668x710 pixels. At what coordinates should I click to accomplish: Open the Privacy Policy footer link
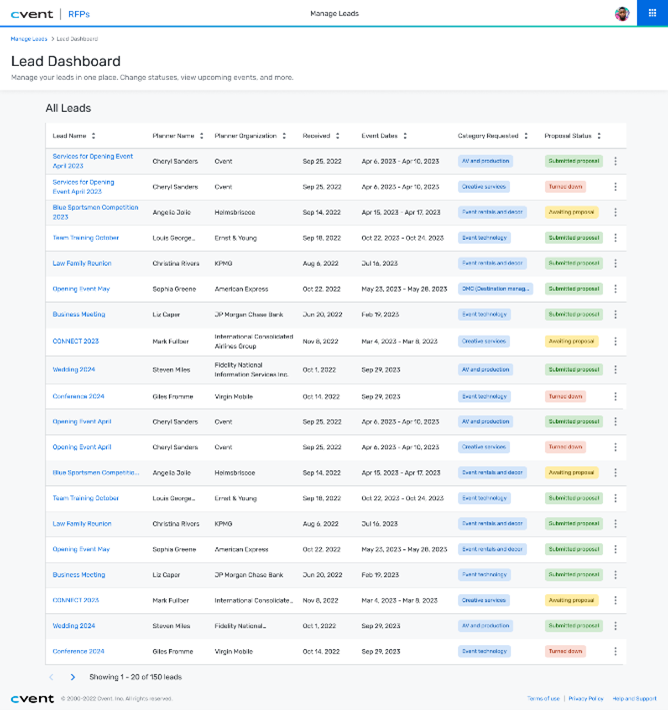(x=586, y=699)
